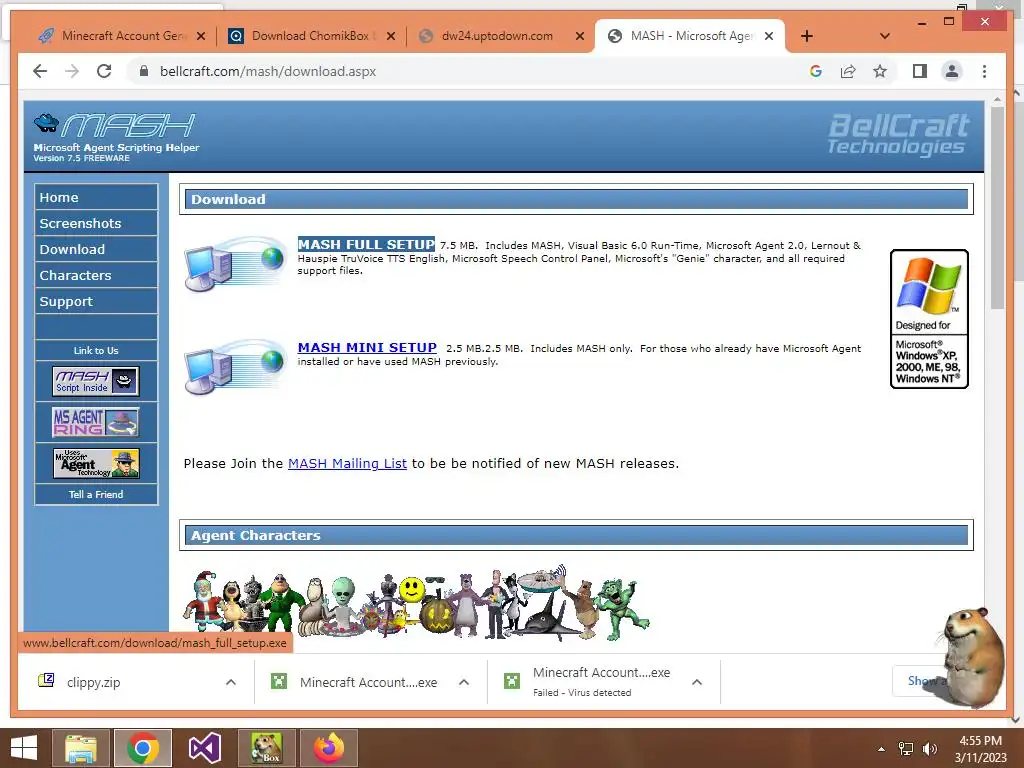View site security lock info

(144, 71)
